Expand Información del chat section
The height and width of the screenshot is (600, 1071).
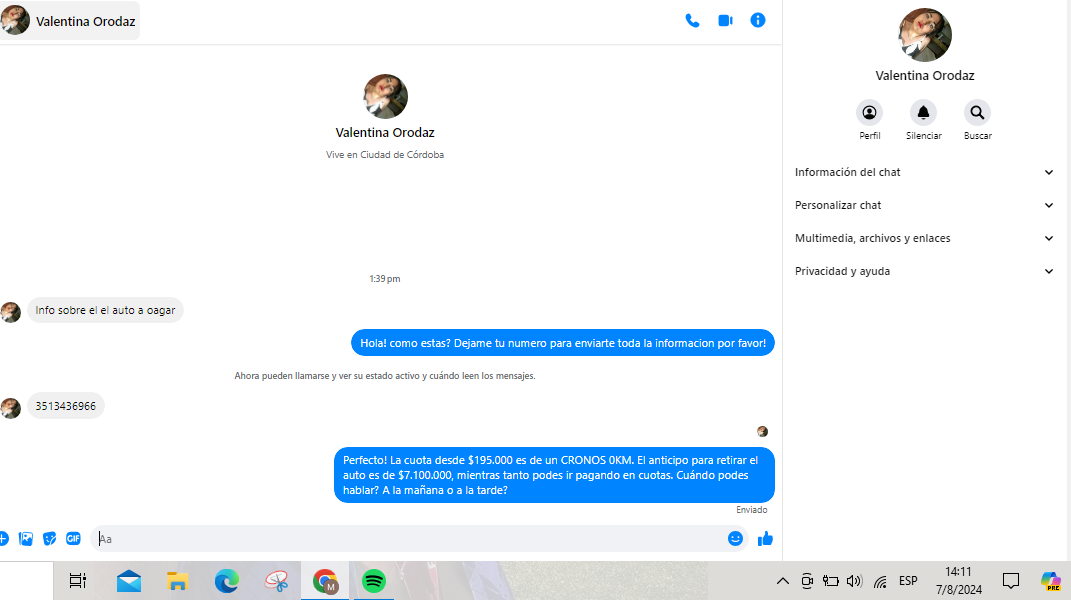(925, 172)
